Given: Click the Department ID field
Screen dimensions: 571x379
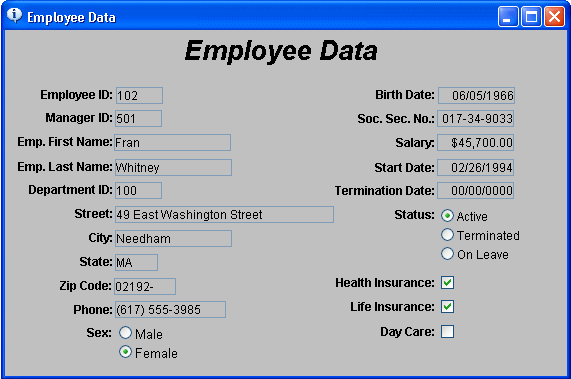Looking at the screenshot, I should pos(138,190).
